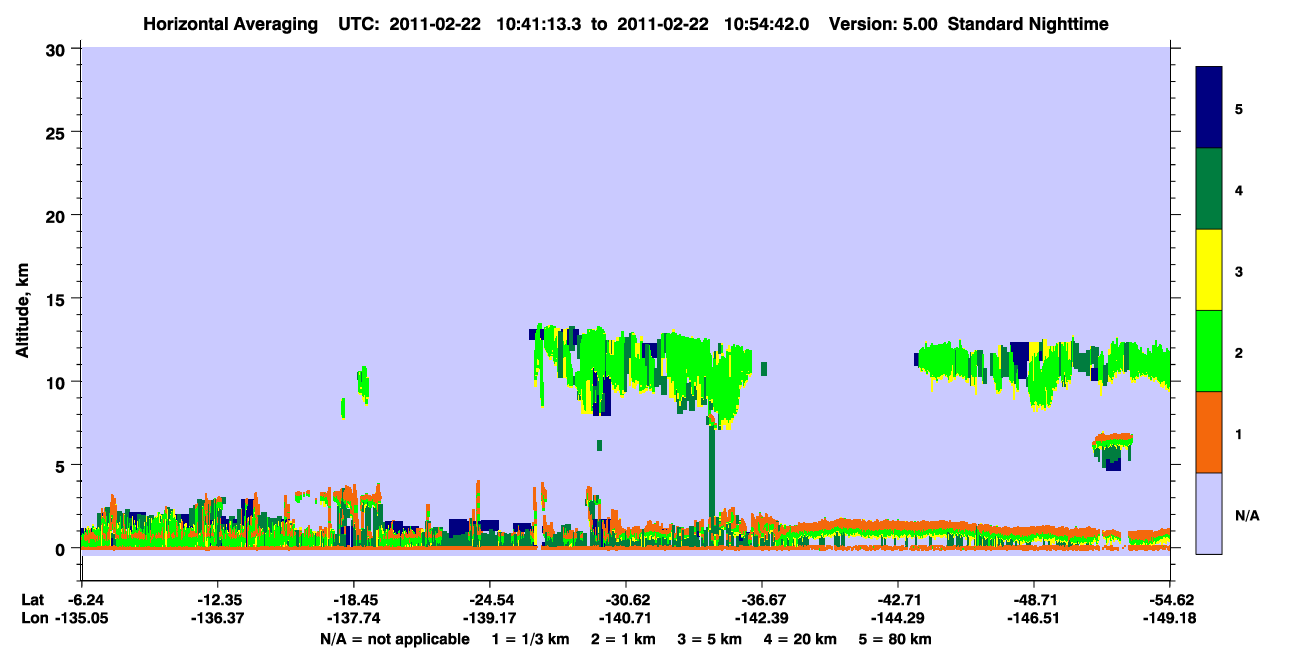This screenshot has width=1300, height=667.
Task: Click latitude value '-12.35'
Action: (217, 600)
